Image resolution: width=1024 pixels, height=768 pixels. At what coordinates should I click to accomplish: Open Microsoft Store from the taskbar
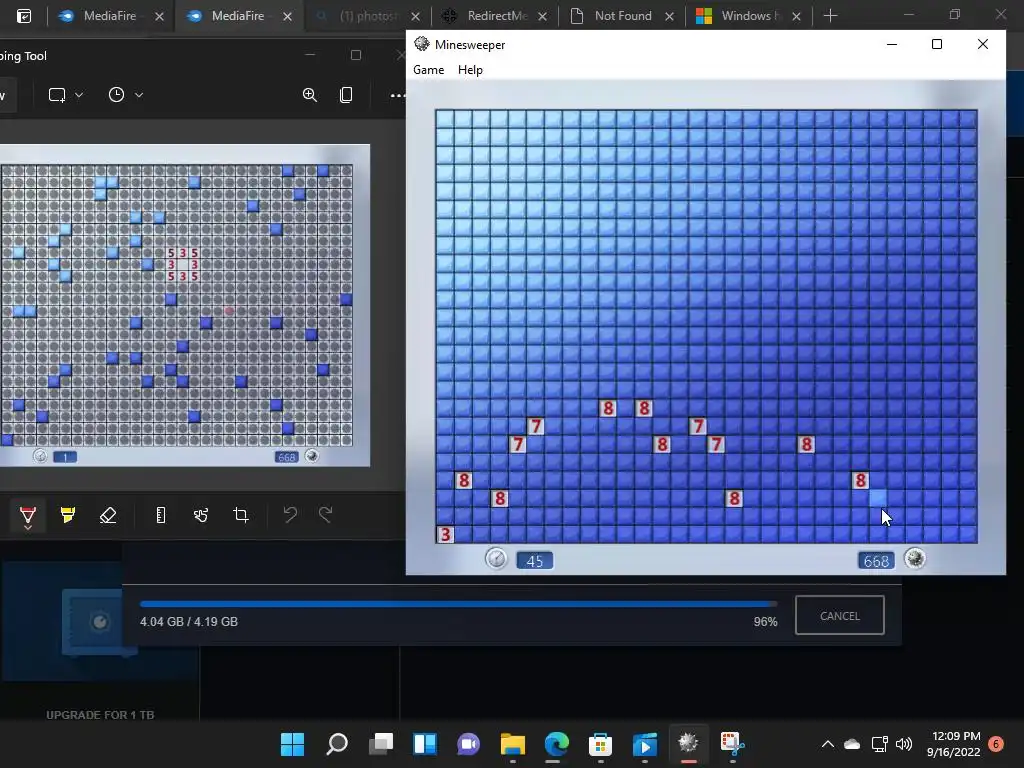coord(600,744)
